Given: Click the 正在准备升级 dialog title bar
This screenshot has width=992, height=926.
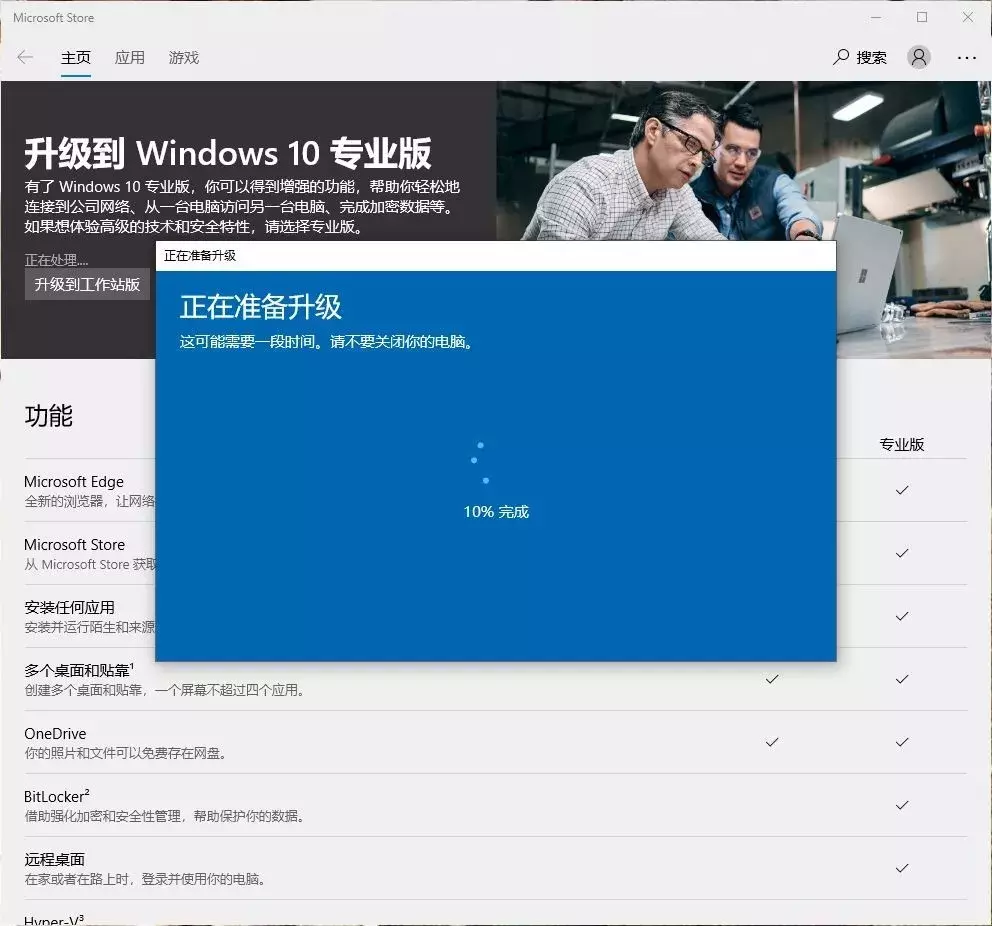Looking at the screenshot, I should [496, 256].
